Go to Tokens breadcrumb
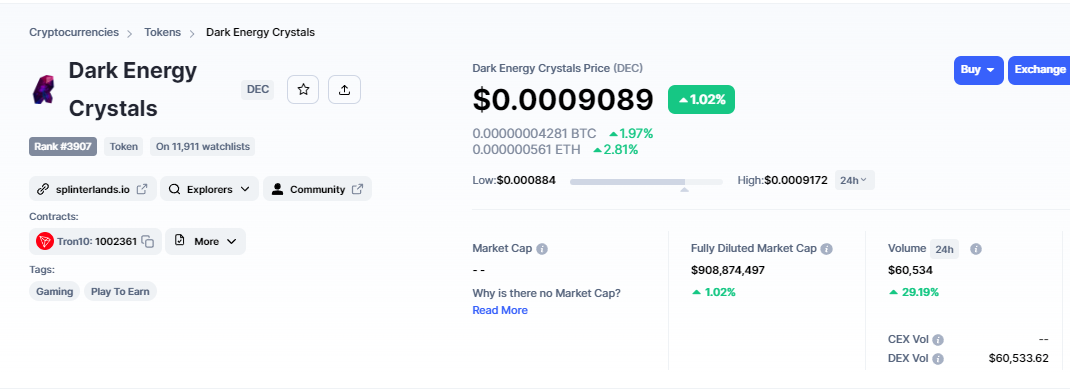Viewport: 1070px width, 391px height. (x=162, y=32)
